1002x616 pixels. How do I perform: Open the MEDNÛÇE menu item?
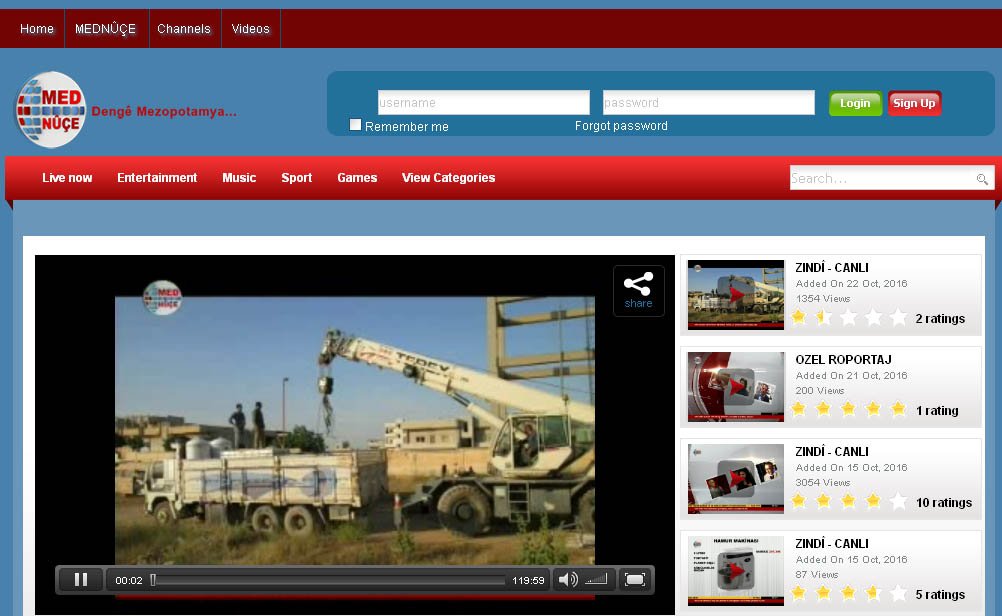point(105,29)
